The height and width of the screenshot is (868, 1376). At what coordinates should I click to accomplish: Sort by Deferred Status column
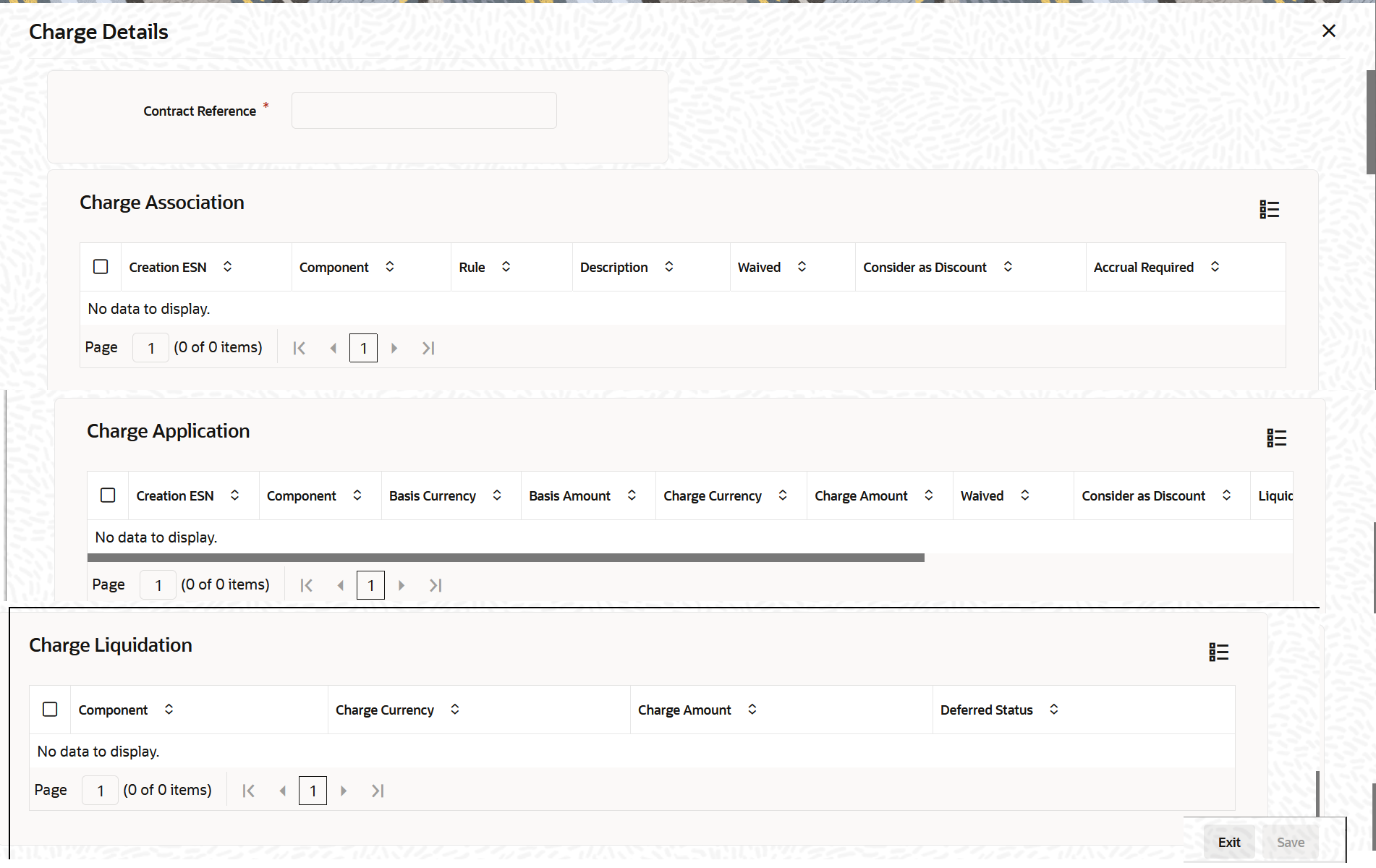1054,710
